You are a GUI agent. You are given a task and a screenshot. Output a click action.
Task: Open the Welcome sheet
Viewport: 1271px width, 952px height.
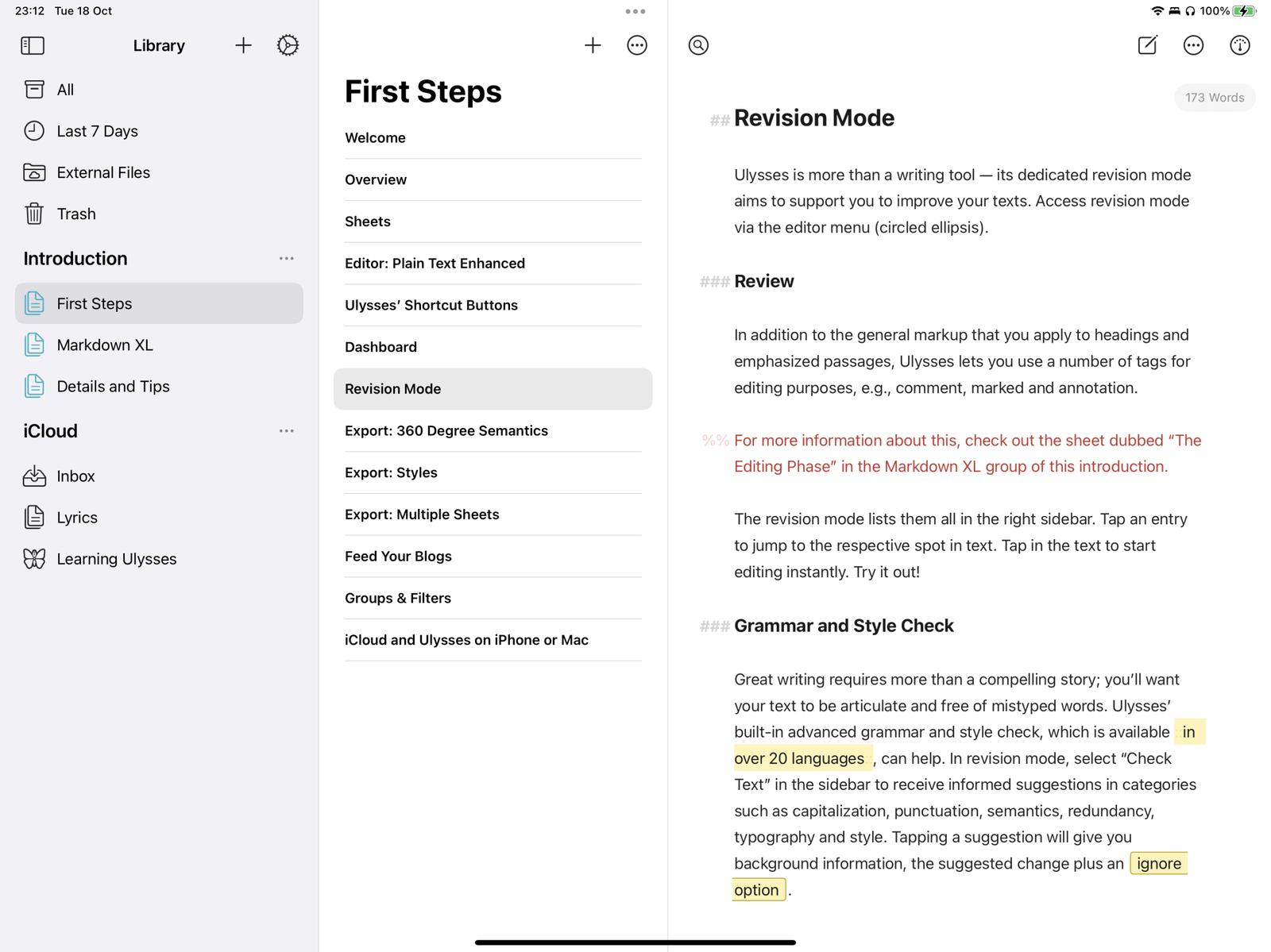click(493, 138)
